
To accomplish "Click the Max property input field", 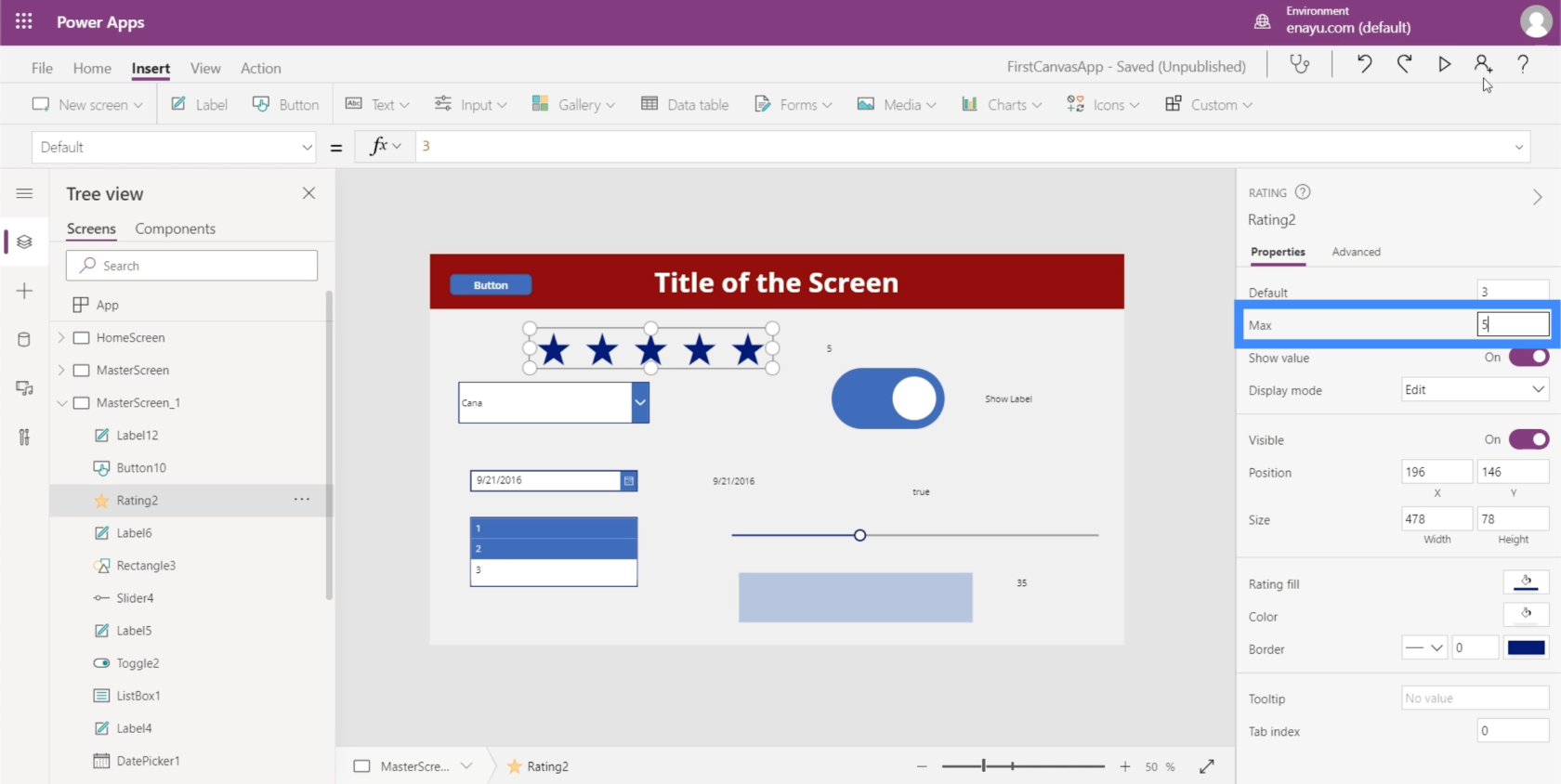I will point(1513,324).
